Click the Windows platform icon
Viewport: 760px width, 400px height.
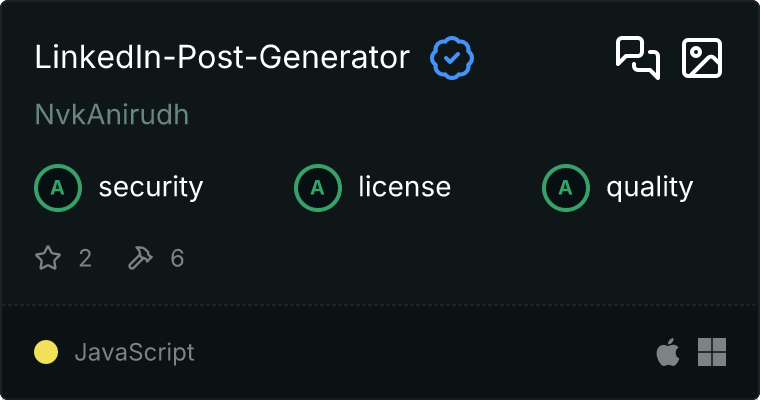click(712, 352)
